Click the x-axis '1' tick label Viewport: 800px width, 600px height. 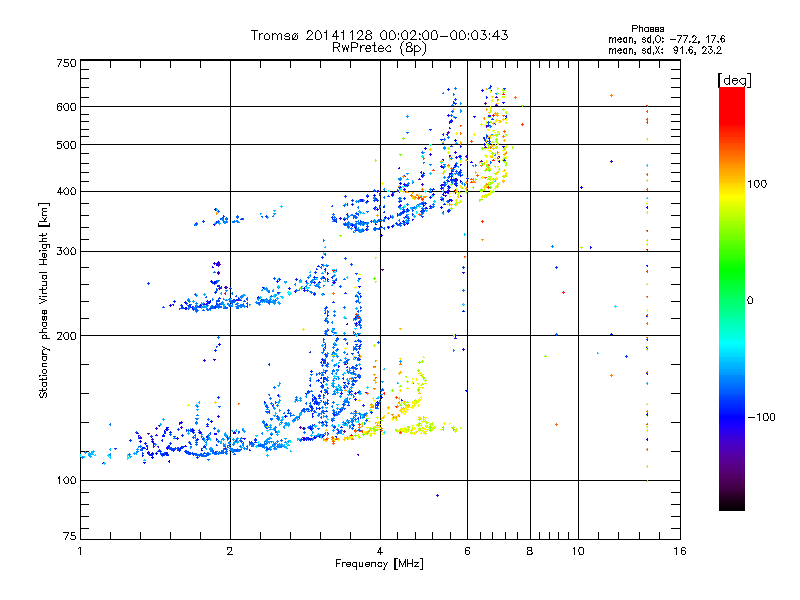pos(80,551)
